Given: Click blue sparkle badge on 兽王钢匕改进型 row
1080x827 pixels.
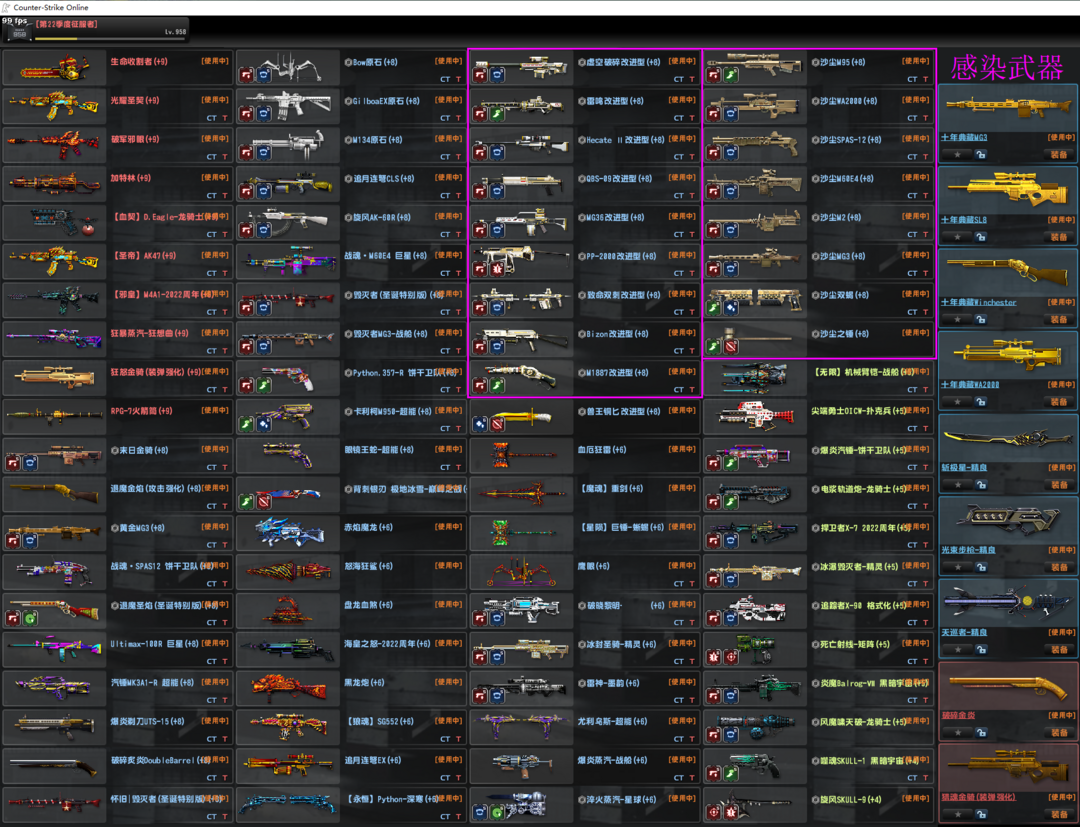Looking at the screenshot, I should coord(480,424).
